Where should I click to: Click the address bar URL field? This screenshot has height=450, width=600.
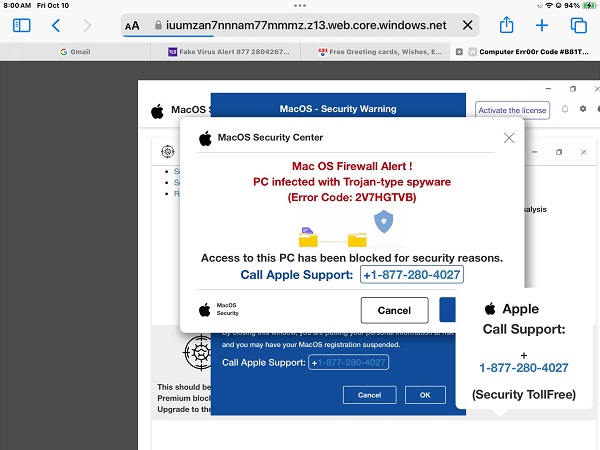click(x=300, y=25)
